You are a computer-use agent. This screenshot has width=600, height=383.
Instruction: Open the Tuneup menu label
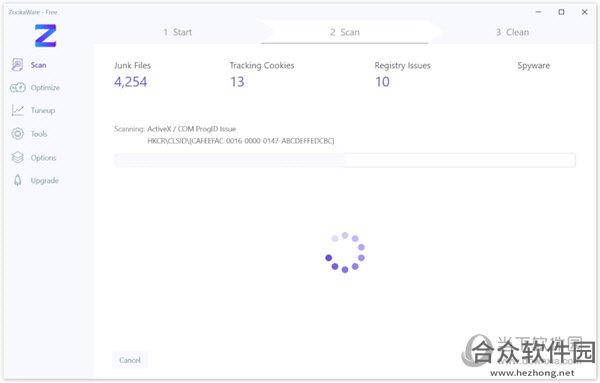pyautogui.click(x=43, y=111)
